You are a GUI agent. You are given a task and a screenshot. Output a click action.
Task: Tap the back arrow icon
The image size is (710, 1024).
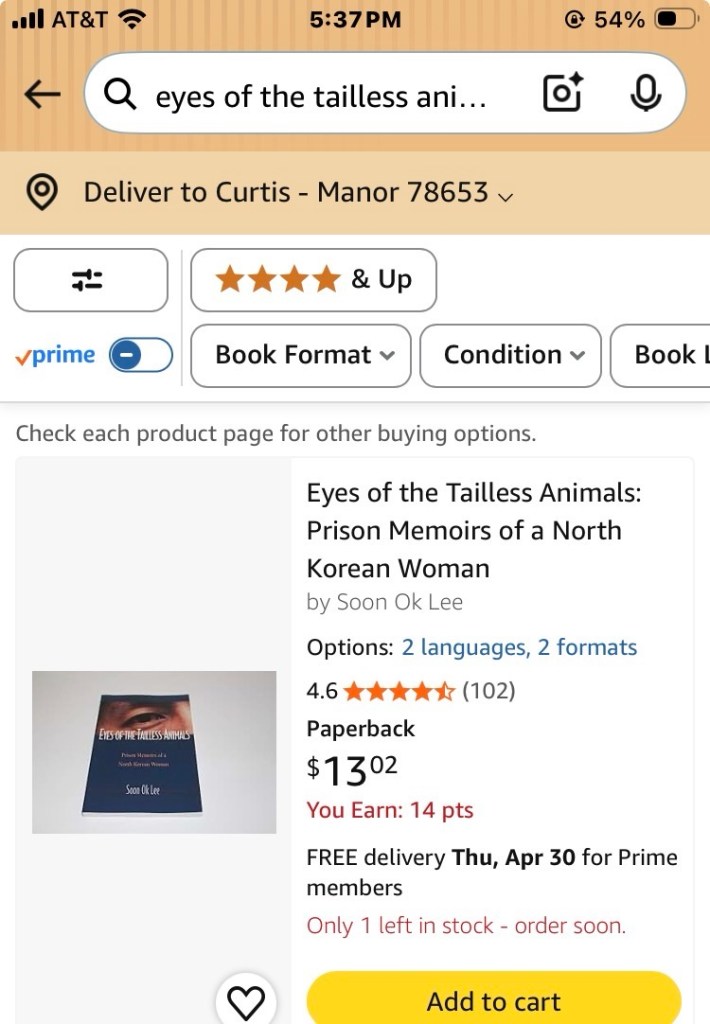[x=41, y=95]
